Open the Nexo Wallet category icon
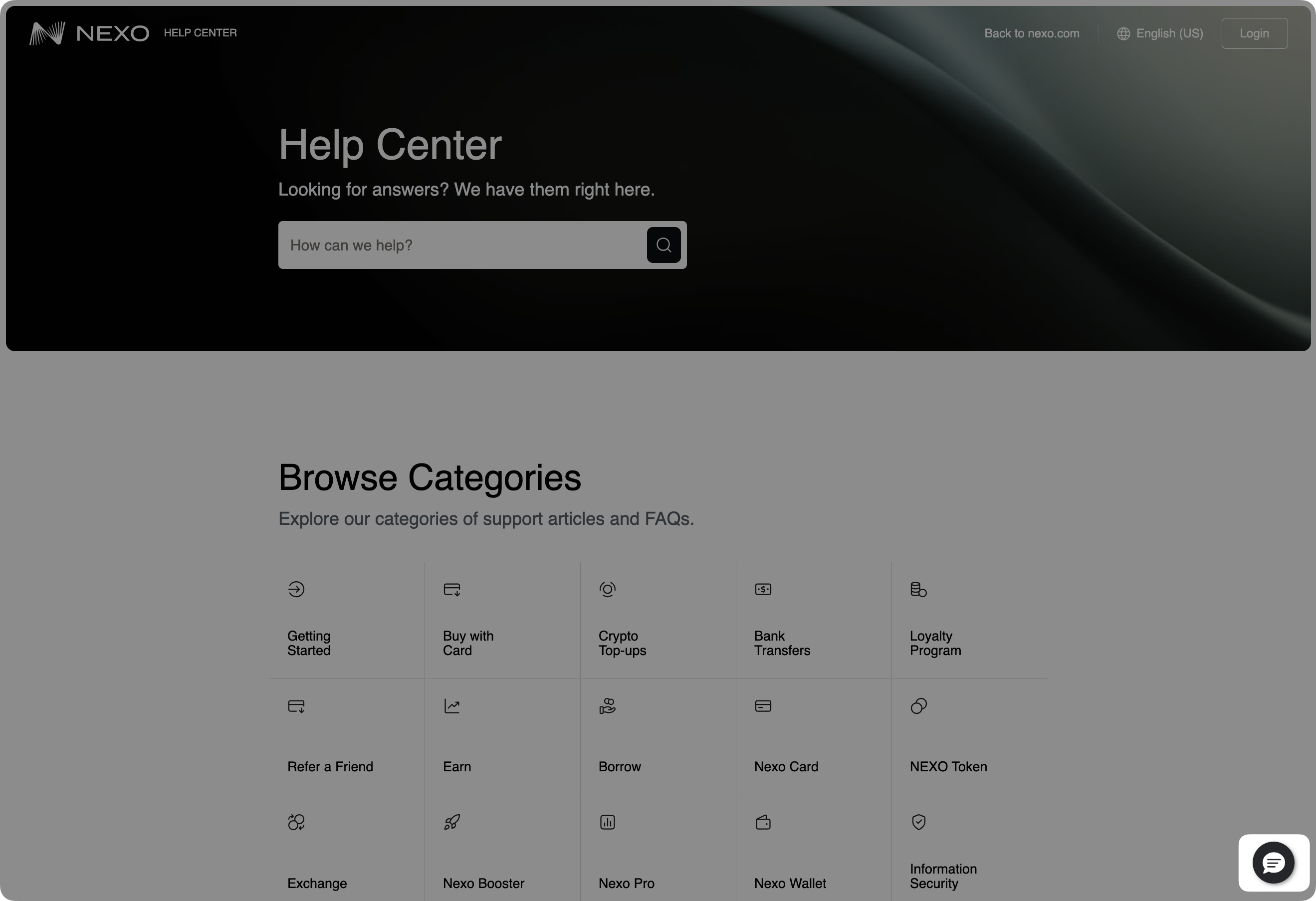The height and width of the screenshot is (901, 1316). (x=763, y=822)
